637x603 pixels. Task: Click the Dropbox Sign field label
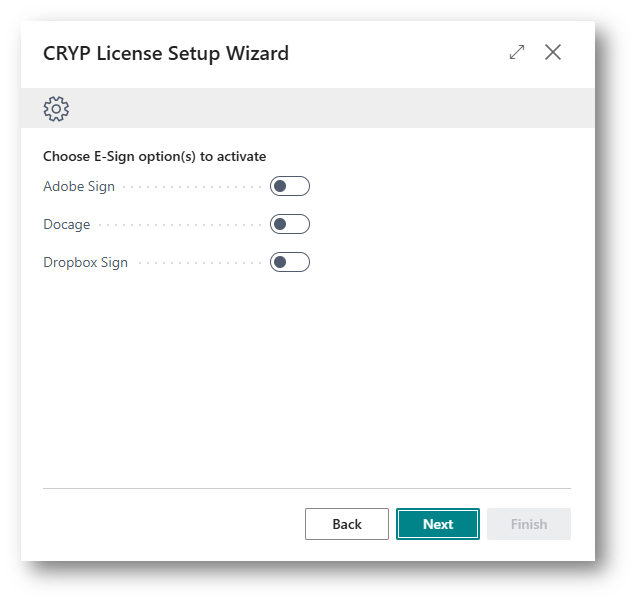(85, 262)
